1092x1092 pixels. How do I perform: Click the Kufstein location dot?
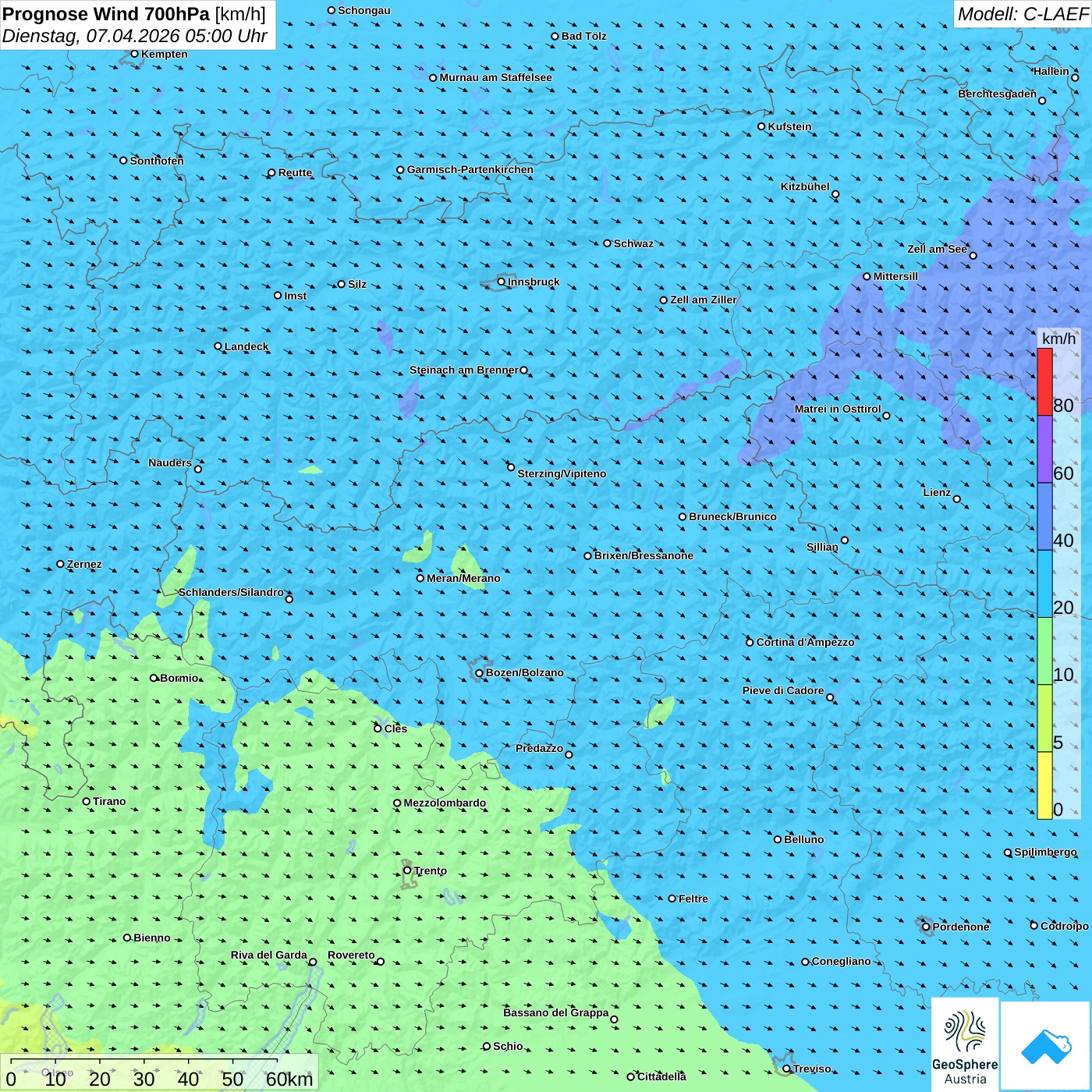[761, 126]
